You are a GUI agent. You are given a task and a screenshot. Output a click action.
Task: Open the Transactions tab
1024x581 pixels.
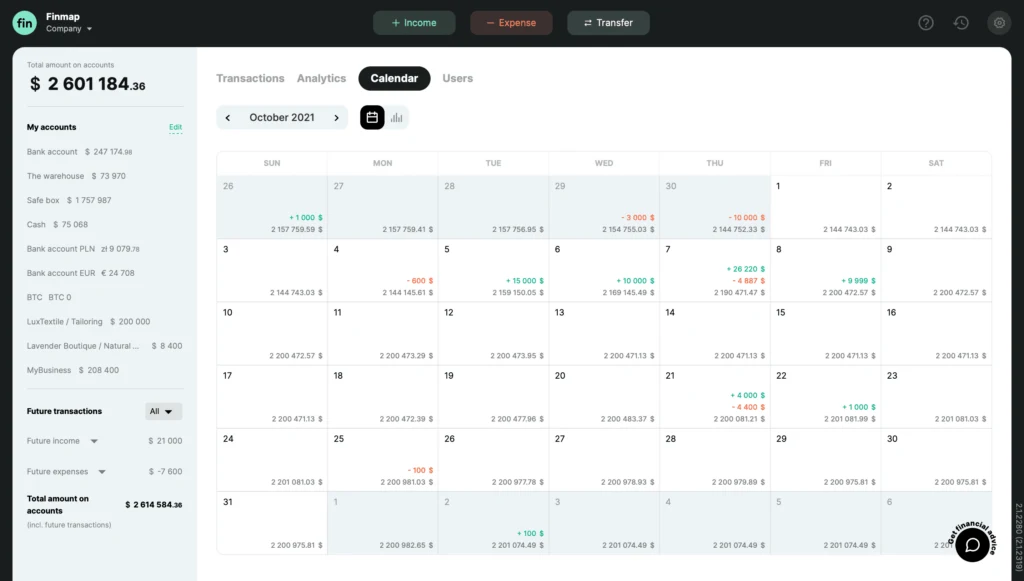coord(250,78)
